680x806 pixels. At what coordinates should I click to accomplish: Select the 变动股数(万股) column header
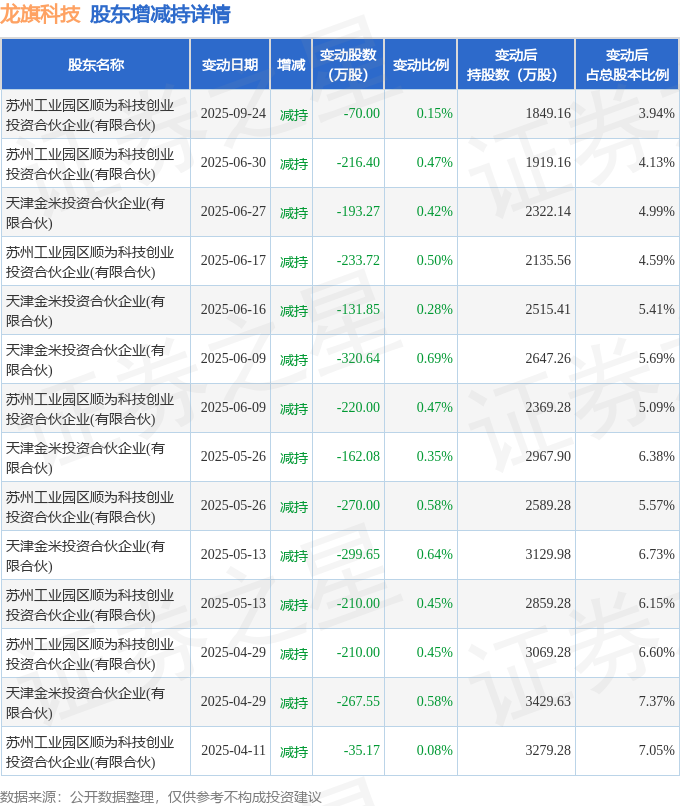[348, 65]
